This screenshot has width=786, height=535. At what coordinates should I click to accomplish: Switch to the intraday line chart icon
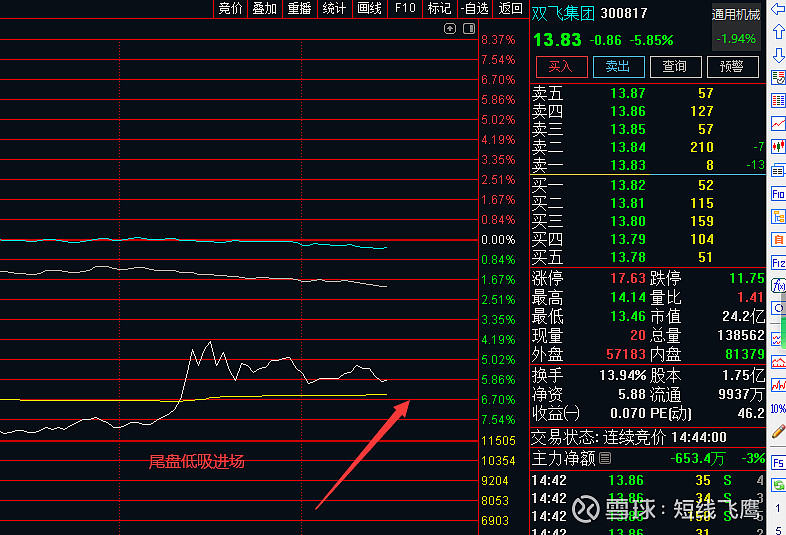point(778,123)
